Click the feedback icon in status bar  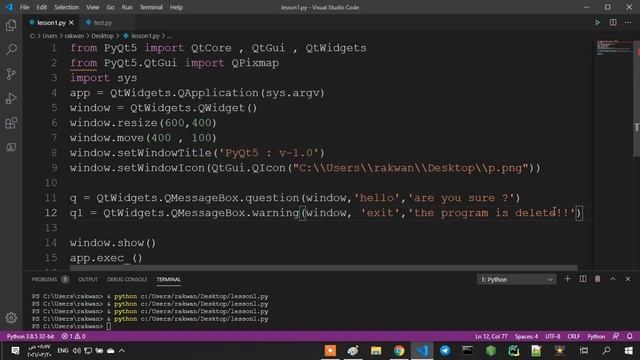[616, 336]
